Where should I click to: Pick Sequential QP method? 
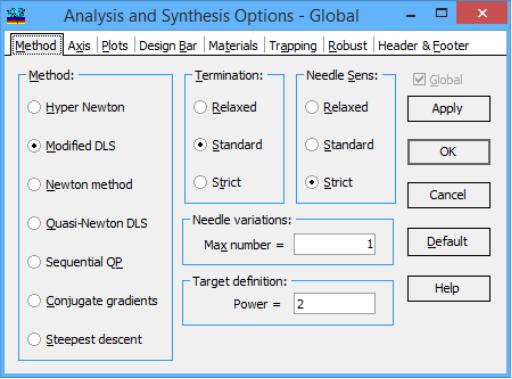coord(75,262)
